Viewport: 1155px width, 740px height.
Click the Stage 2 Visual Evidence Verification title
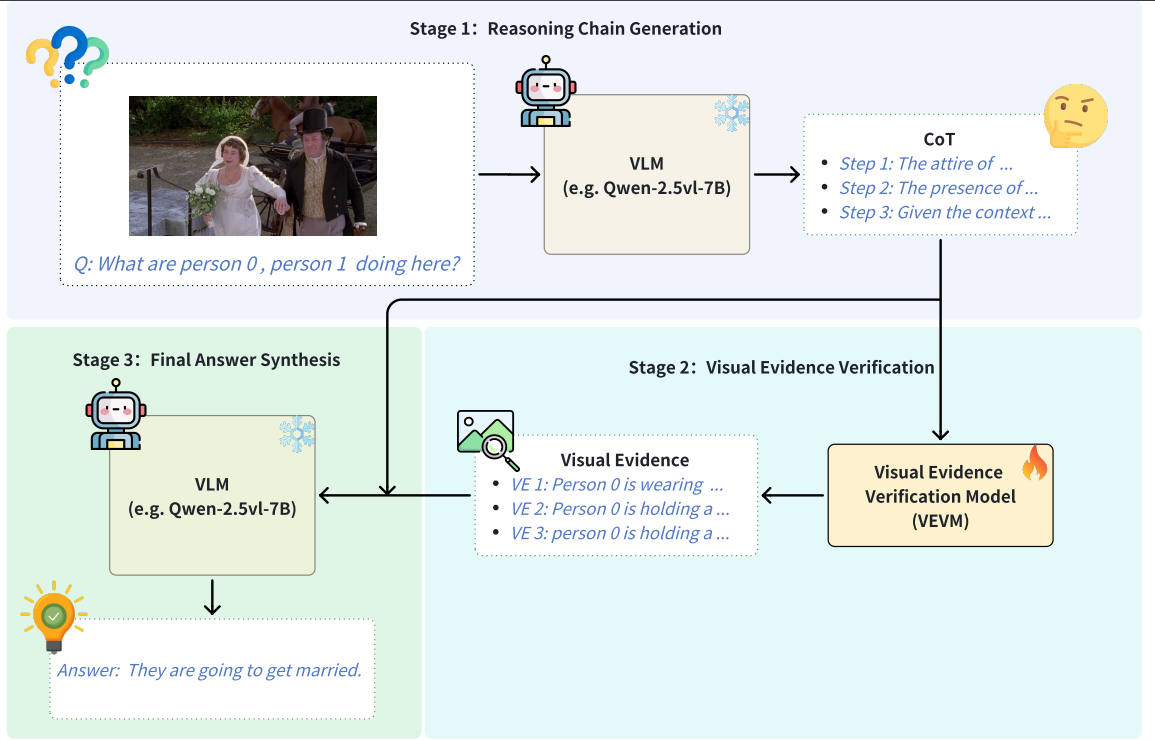781,367
